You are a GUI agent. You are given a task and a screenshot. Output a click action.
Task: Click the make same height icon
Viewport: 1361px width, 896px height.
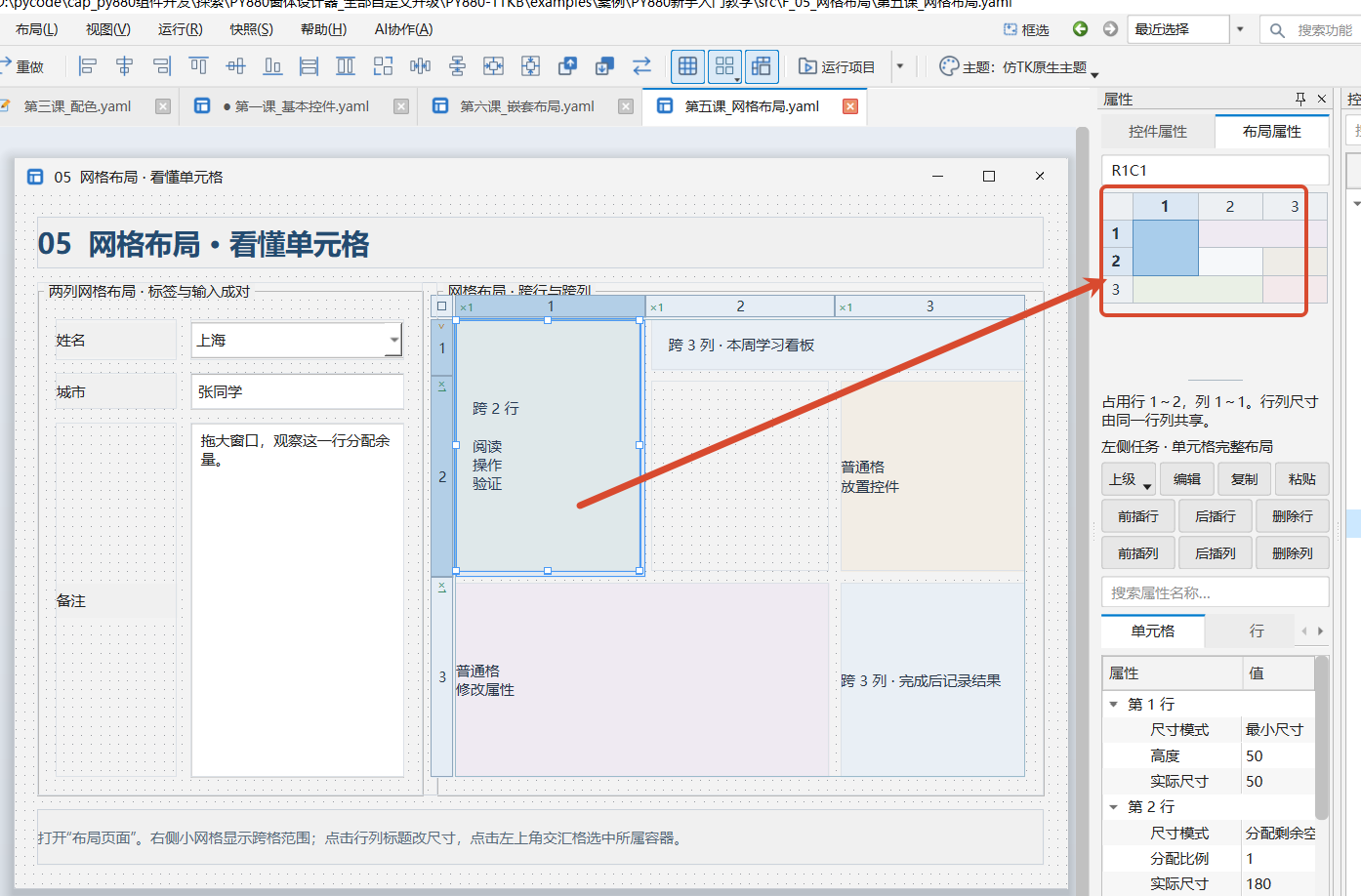[x=346, y=66]
